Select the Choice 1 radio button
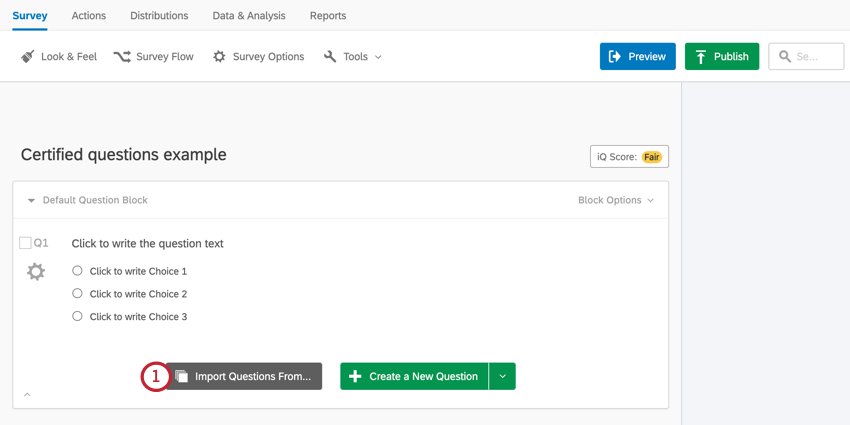The width and height of the screenshot is (850, 425). coord(77,271)
